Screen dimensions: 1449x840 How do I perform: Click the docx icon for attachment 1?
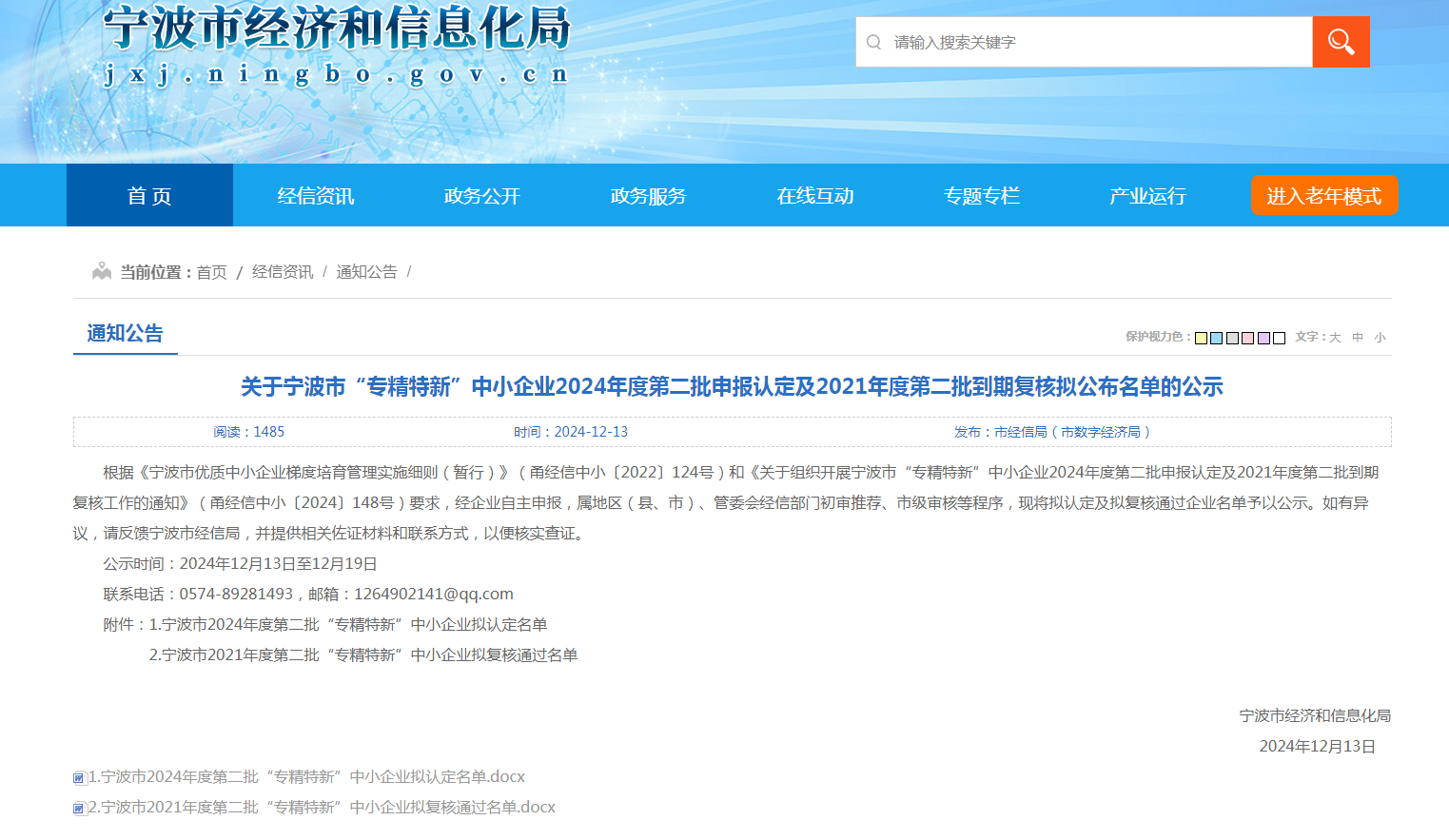pyautogui.click(x=80, y=778)
